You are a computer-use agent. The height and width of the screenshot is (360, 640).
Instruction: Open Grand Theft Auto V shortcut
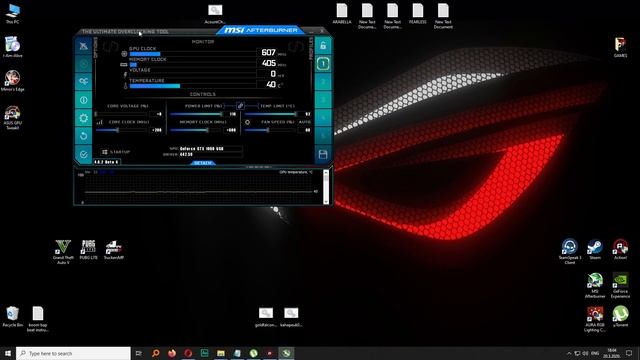[x=63, y=252]
